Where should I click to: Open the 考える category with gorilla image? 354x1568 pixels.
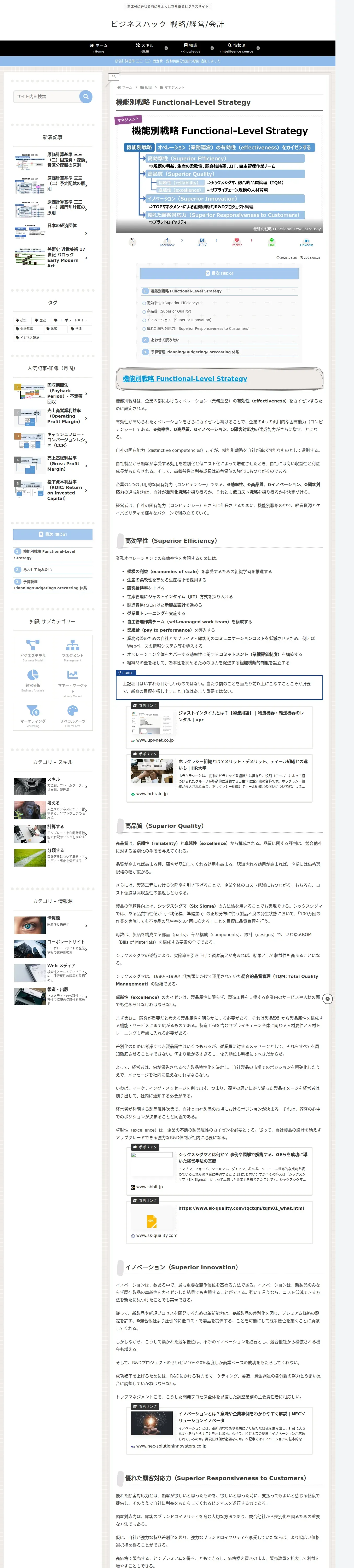click(53, 810)
